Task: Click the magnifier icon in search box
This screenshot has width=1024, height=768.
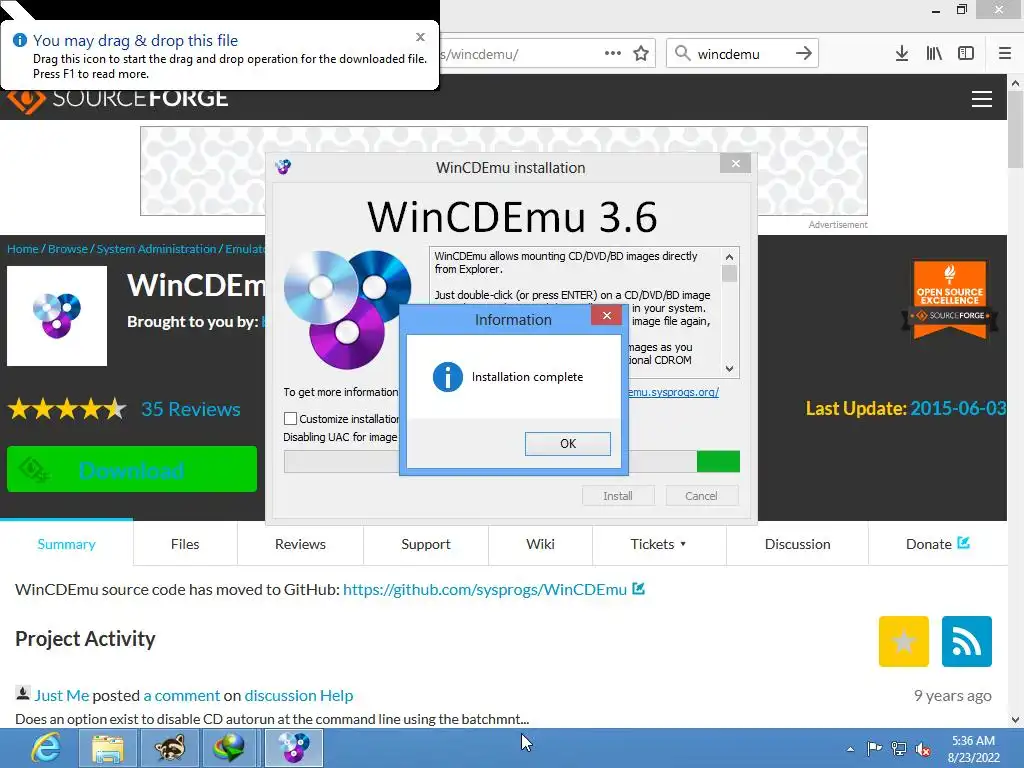Action: coord(682,53)
